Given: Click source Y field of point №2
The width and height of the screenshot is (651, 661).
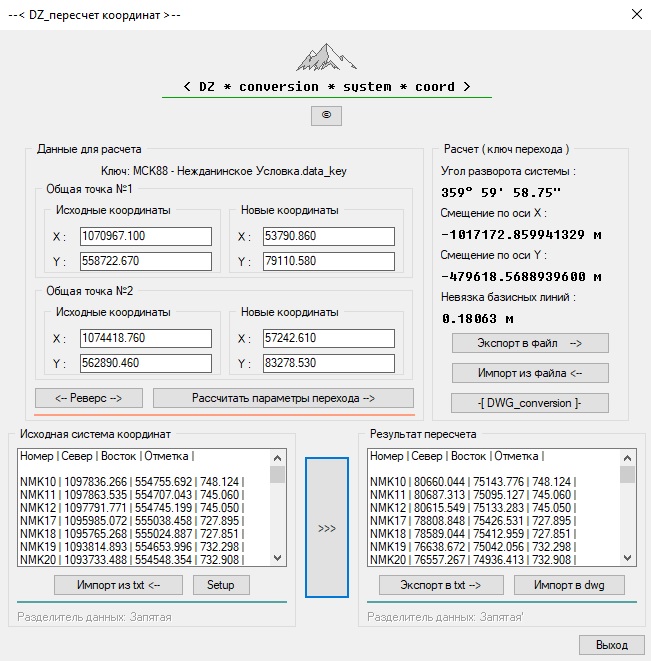Looking at the screenshot, I should pos(146,364).
